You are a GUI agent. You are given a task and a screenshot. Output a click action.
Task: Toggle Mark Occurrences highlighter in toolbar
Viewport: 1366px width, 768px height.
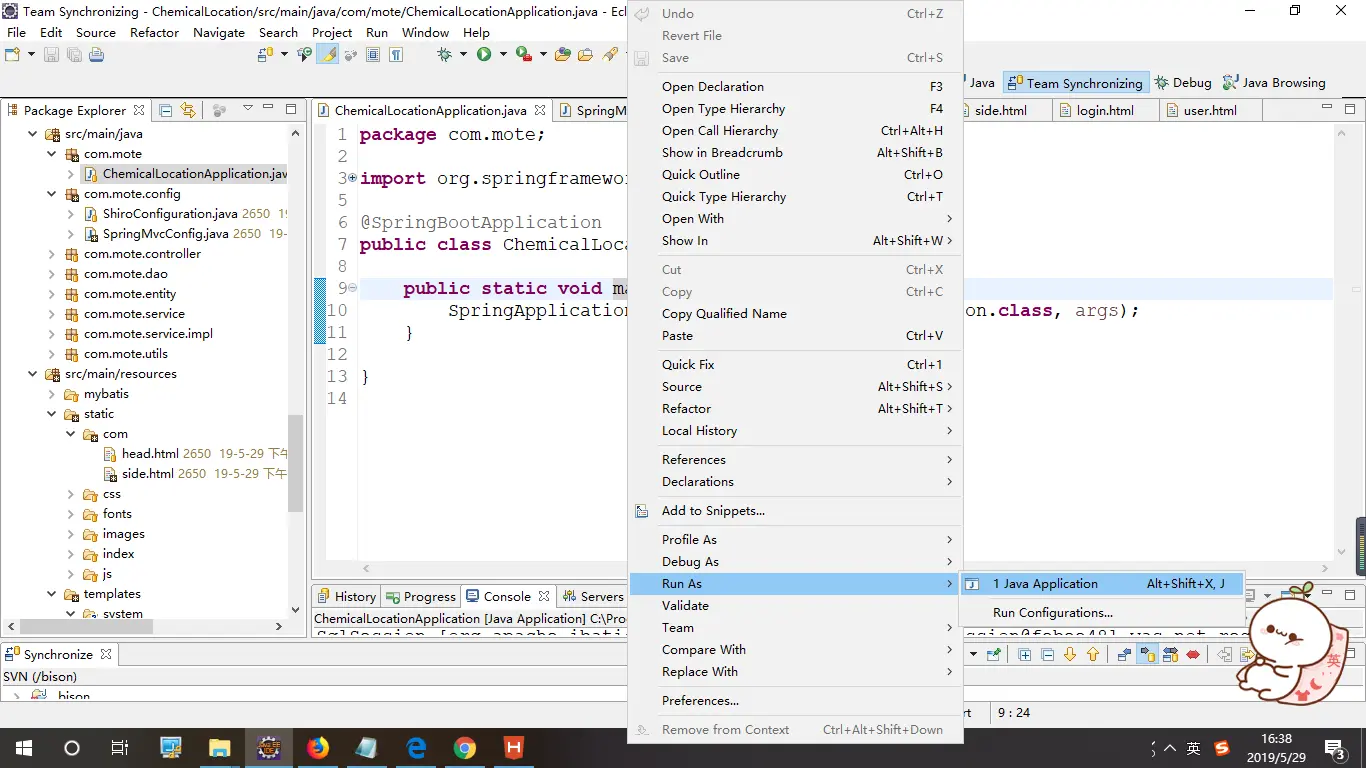pos(328,54)
